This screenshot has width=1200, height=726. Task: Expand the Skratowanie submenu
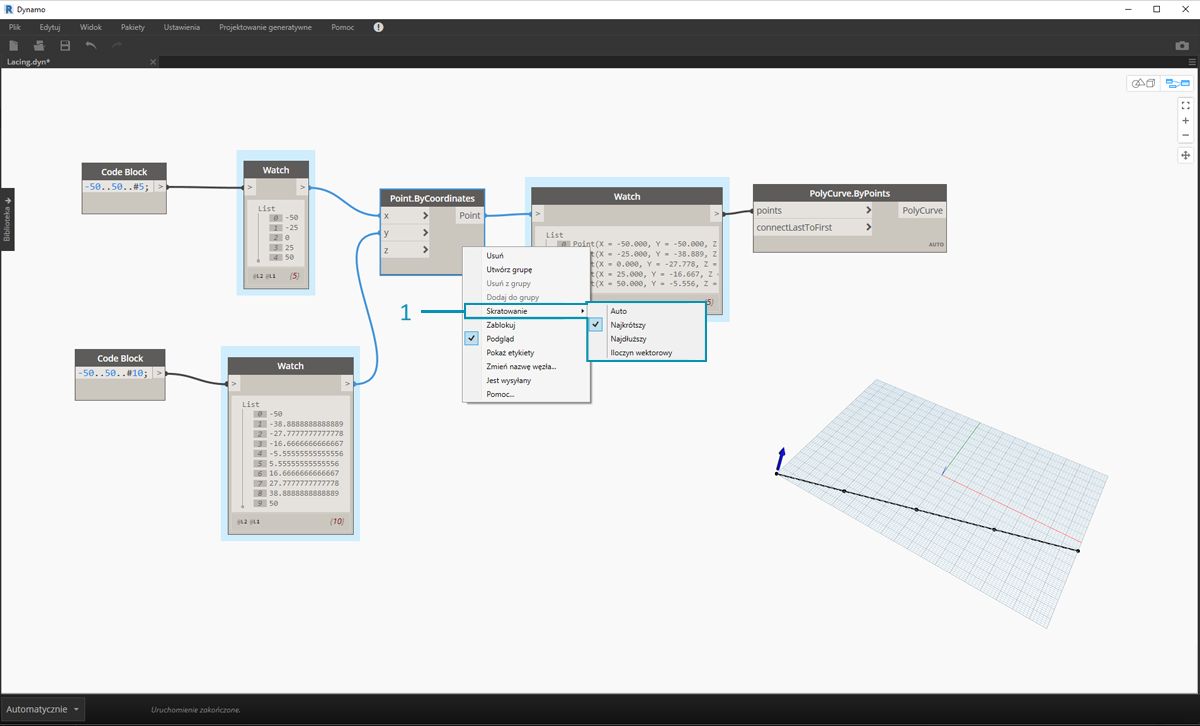527,311
